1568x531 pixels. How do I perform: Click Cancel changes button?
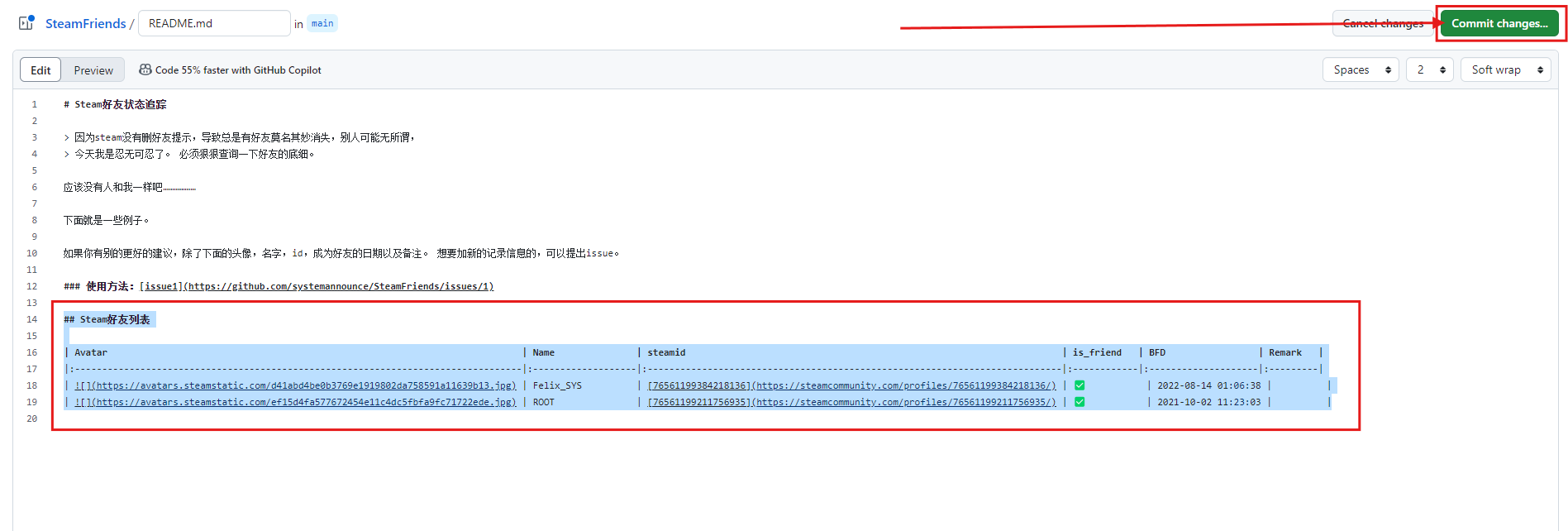[x=1383, y=23]
